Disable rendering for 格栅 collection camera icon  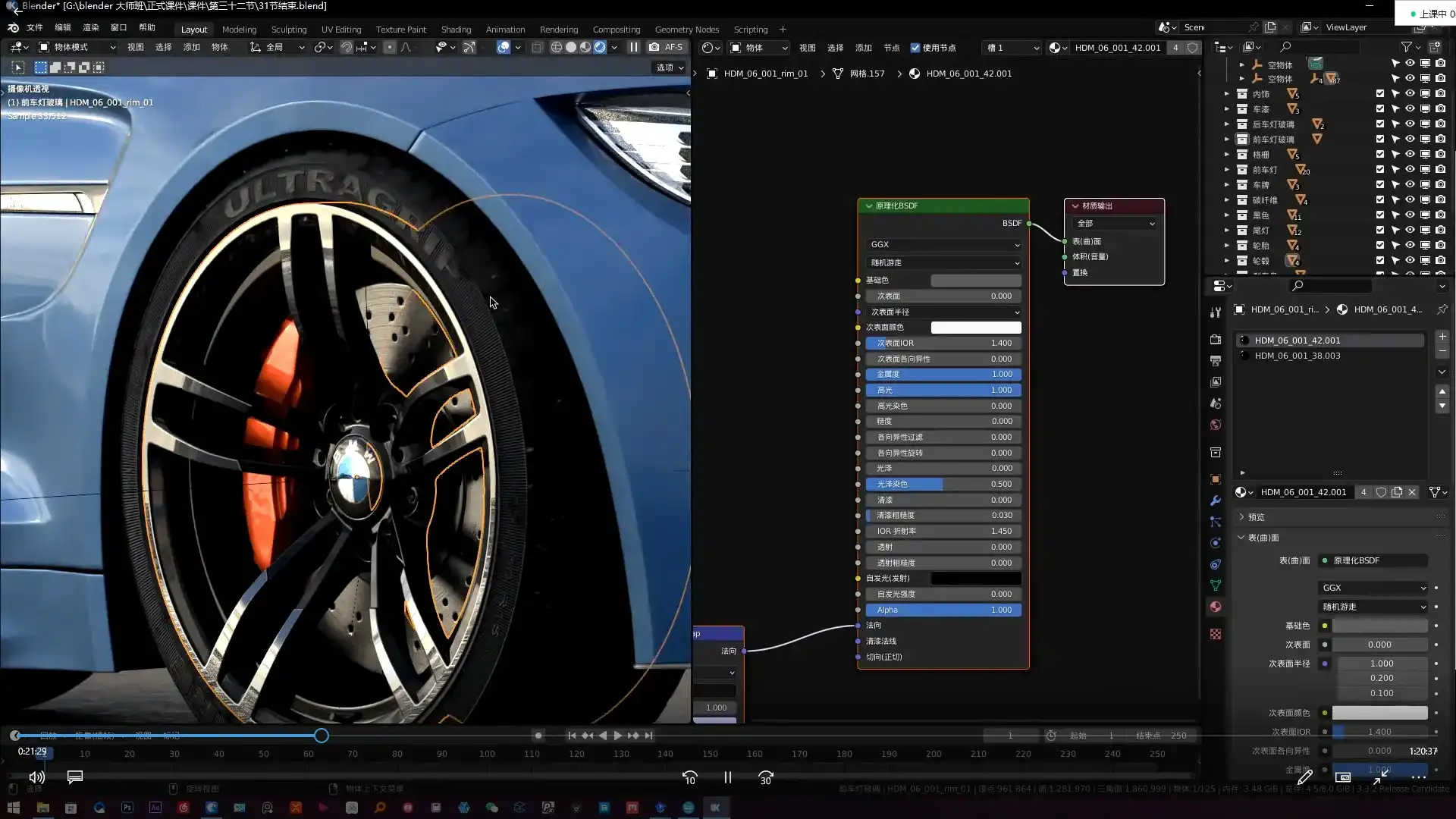1440,155
